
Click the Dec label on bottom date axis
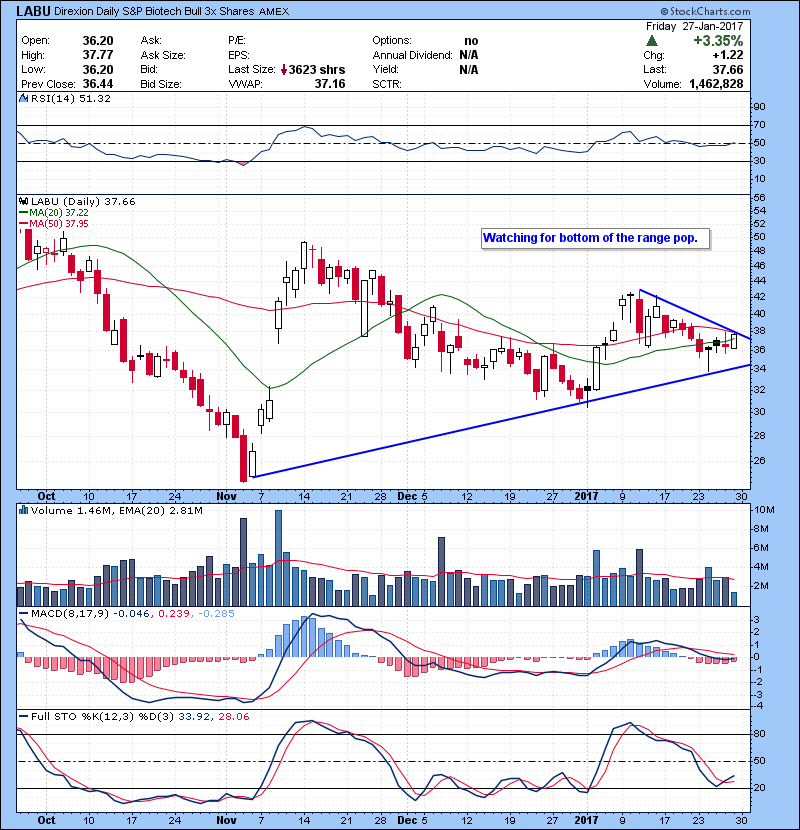pos(407,820)
